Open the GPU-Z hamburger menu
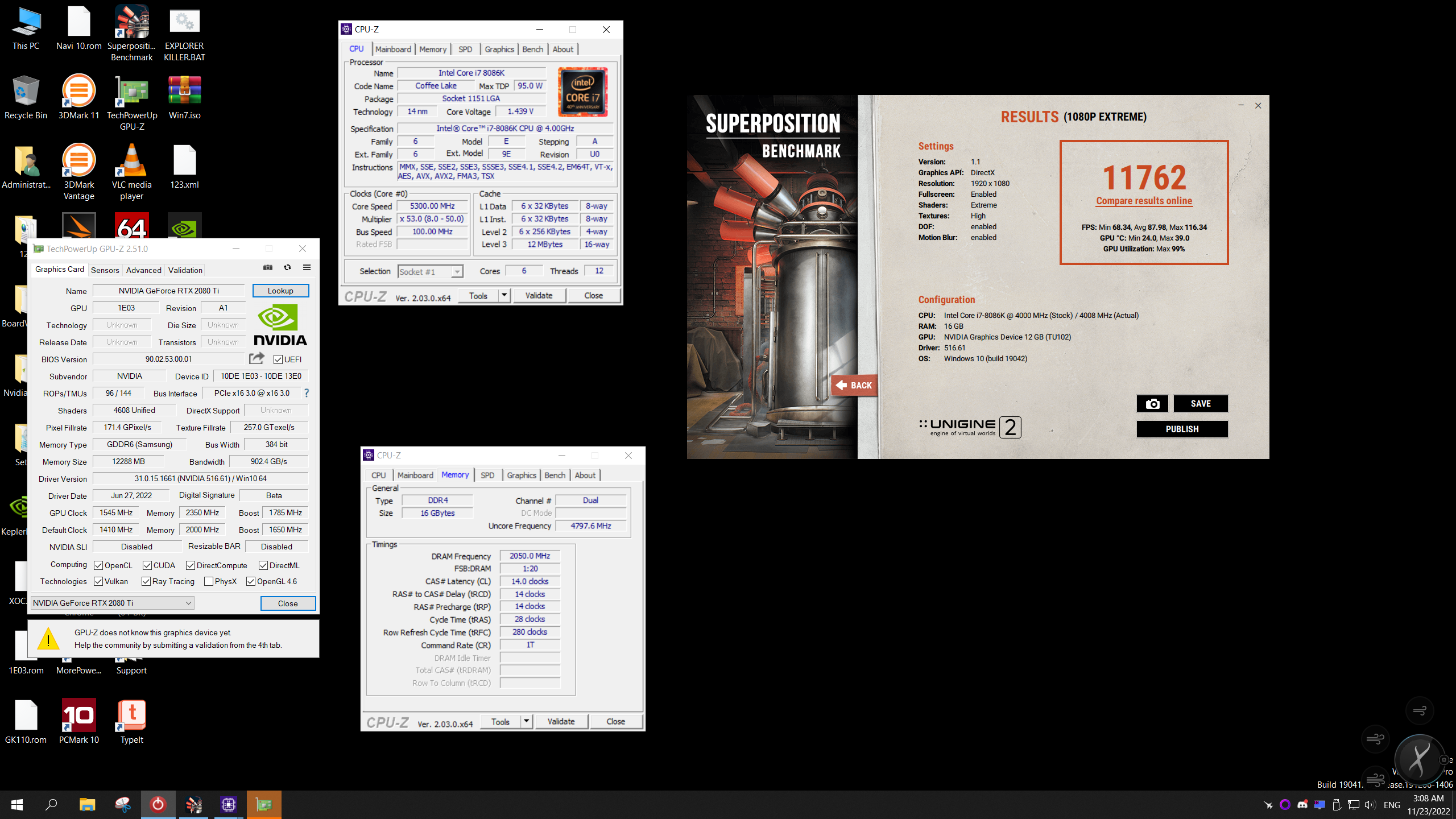The image size is (1456, 819). coord(307,267)
